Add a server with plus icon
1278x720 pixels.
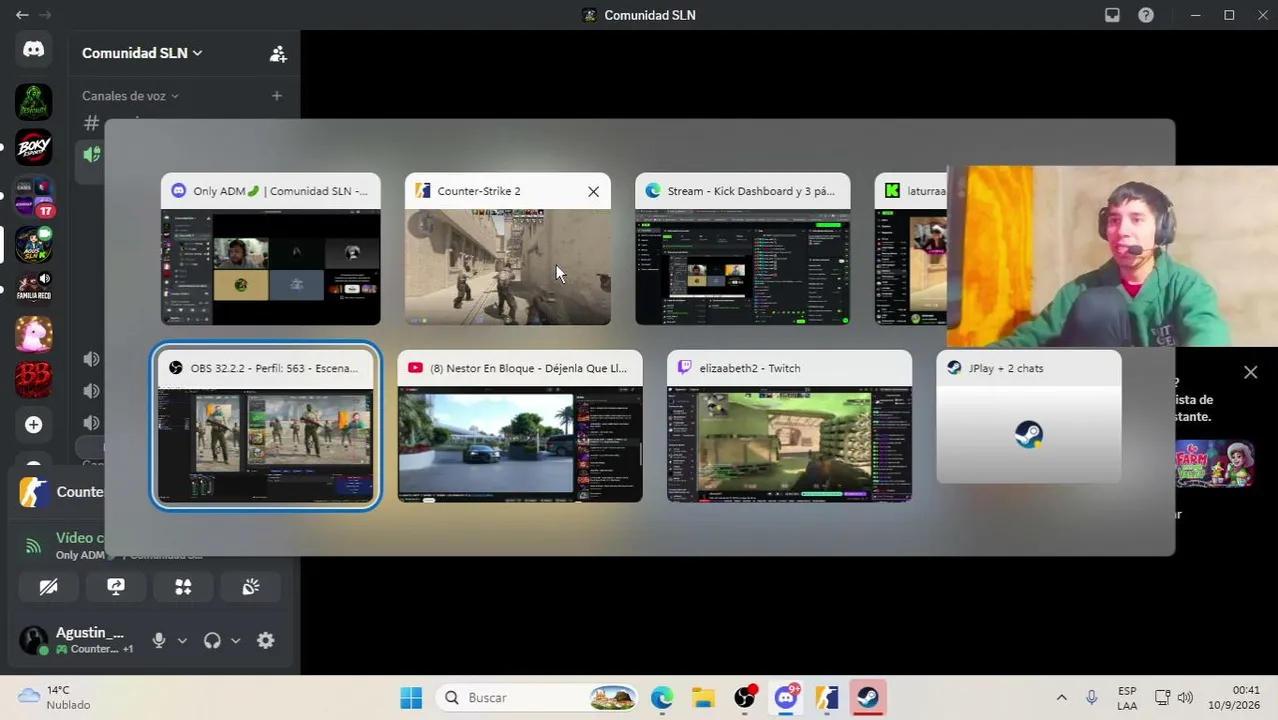[34, 425]
